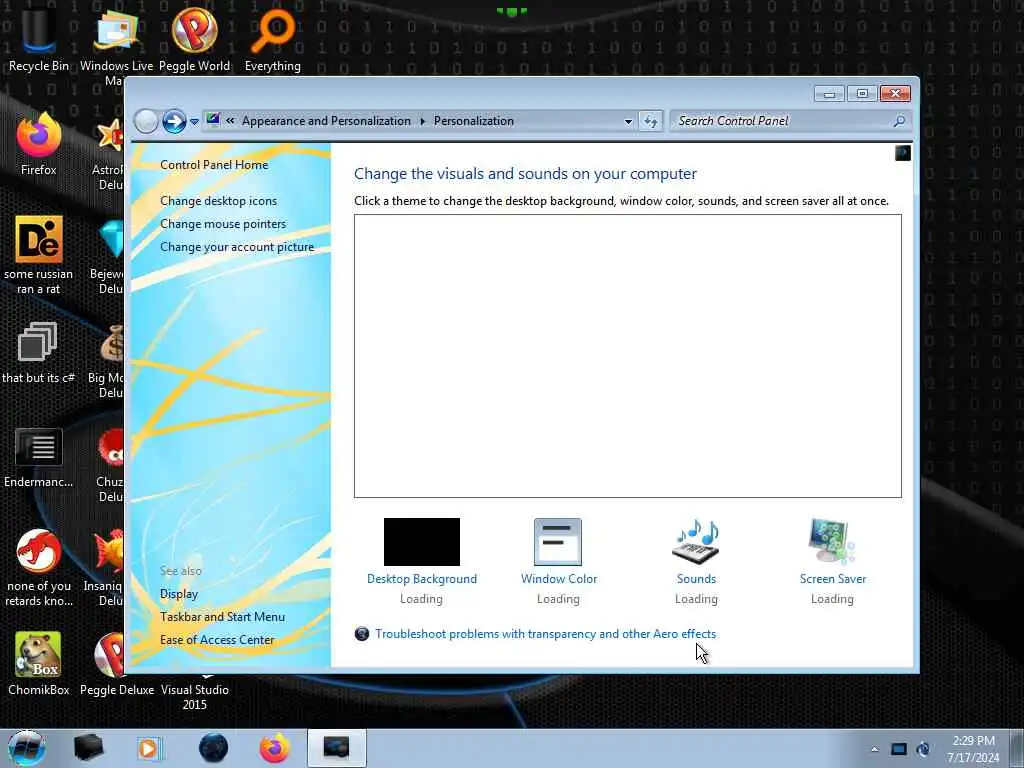The height and width of the screenshot is (768, 1024).
Task: Open Firefox from the taskbar
Action: tap(275, 748)
